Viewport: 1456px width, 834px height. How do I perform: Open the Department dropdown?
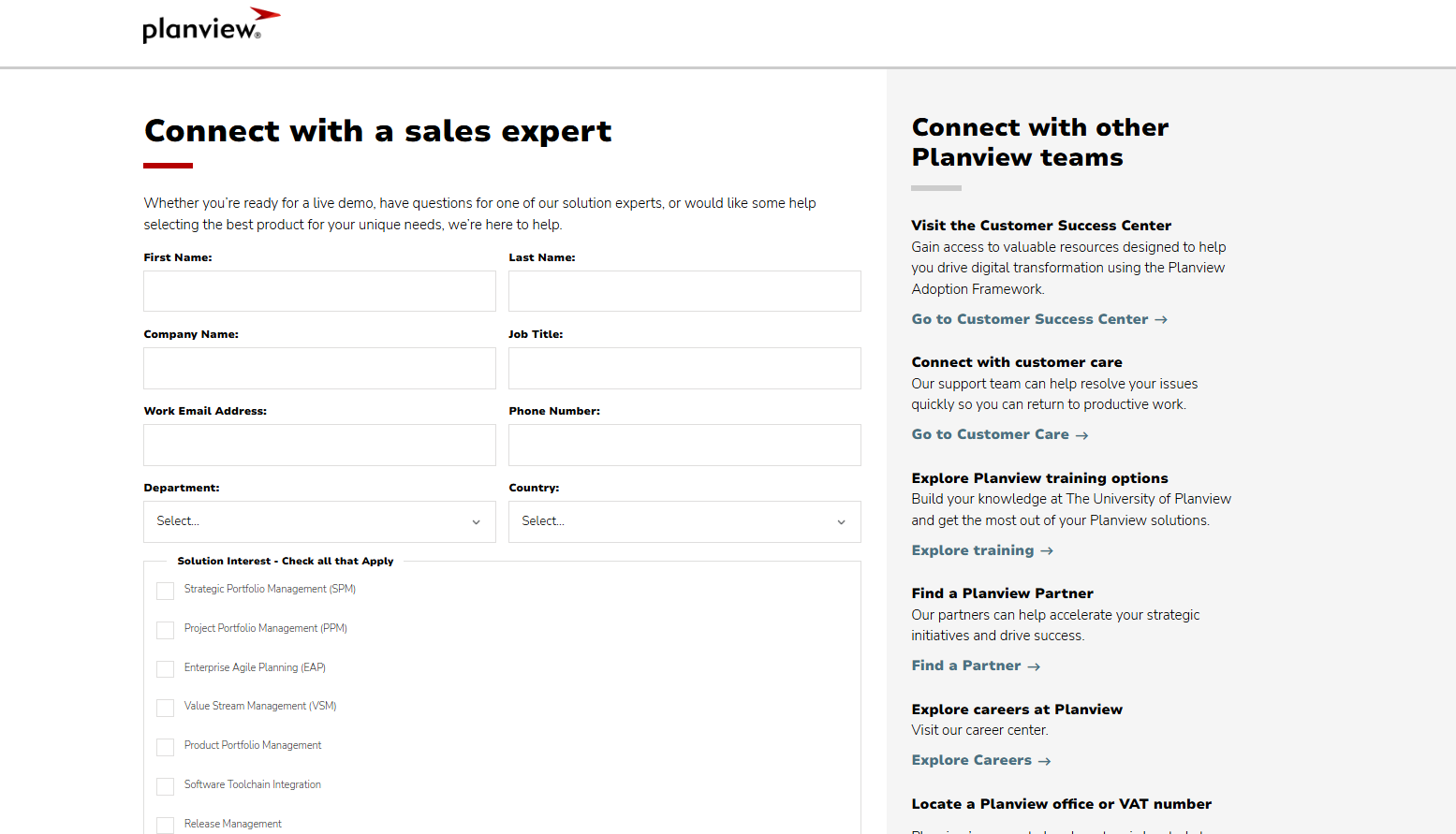(319, 521)
